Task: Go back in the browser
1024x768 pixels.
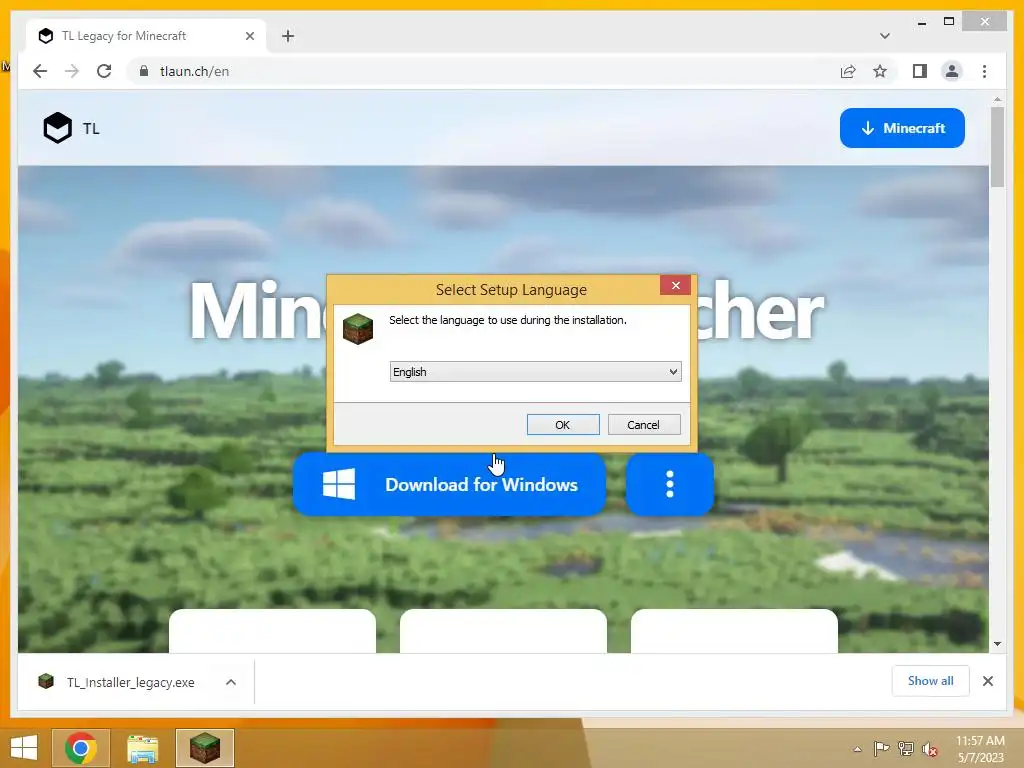Action: 40,71
